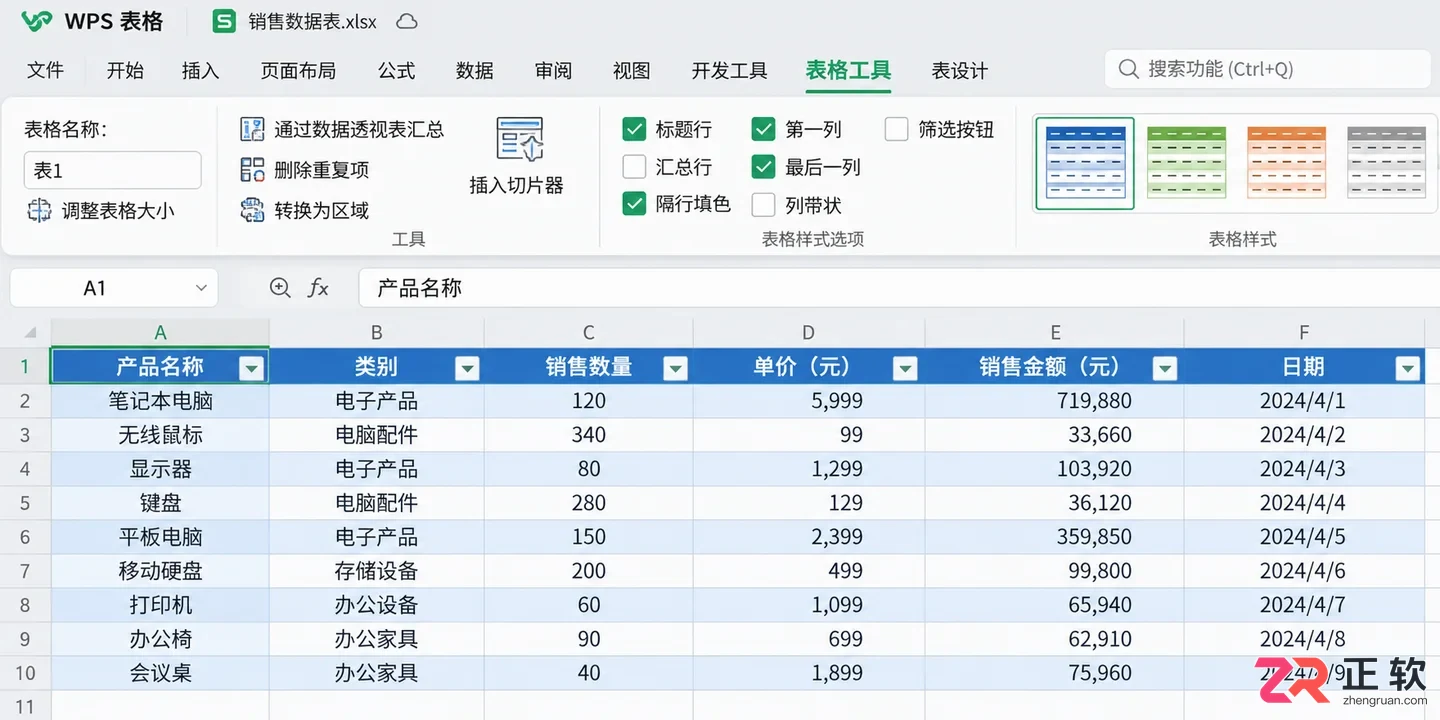Image resolution: width=1440 pixels, height=720 pixels.
Task: Click the 调整表格大小 resize icon
Action: point(39,210)
